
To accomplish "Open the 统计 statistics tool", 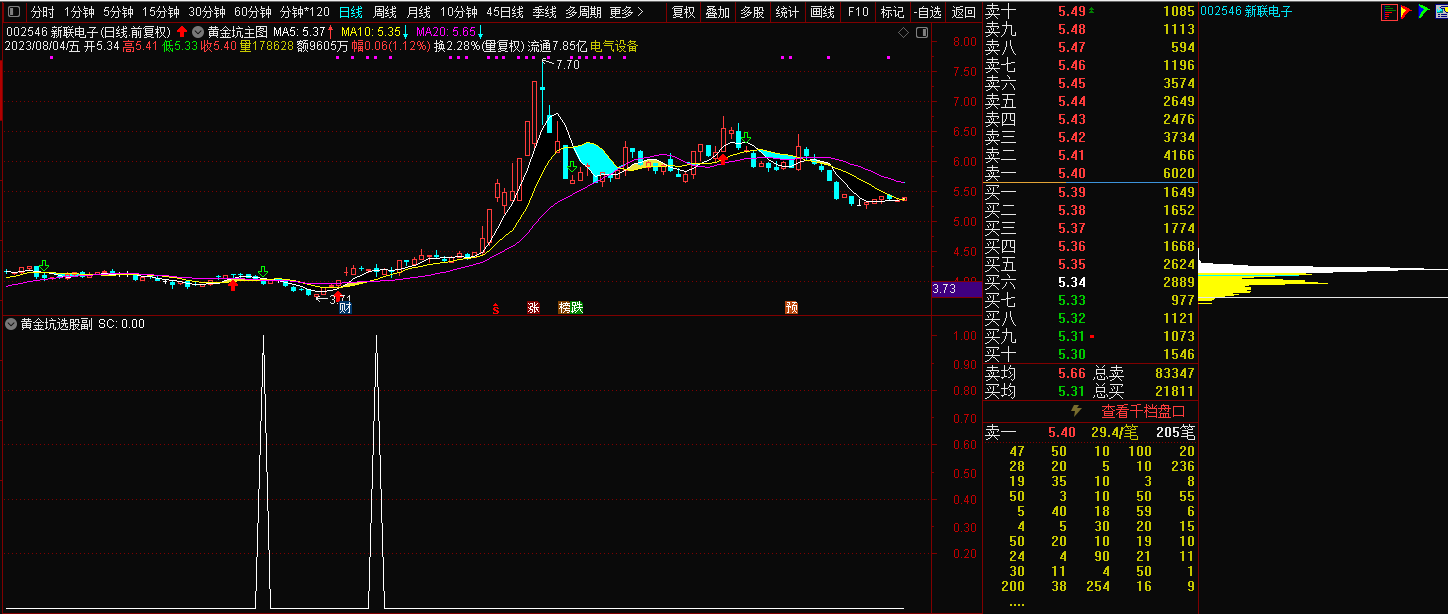I will 787,13.
